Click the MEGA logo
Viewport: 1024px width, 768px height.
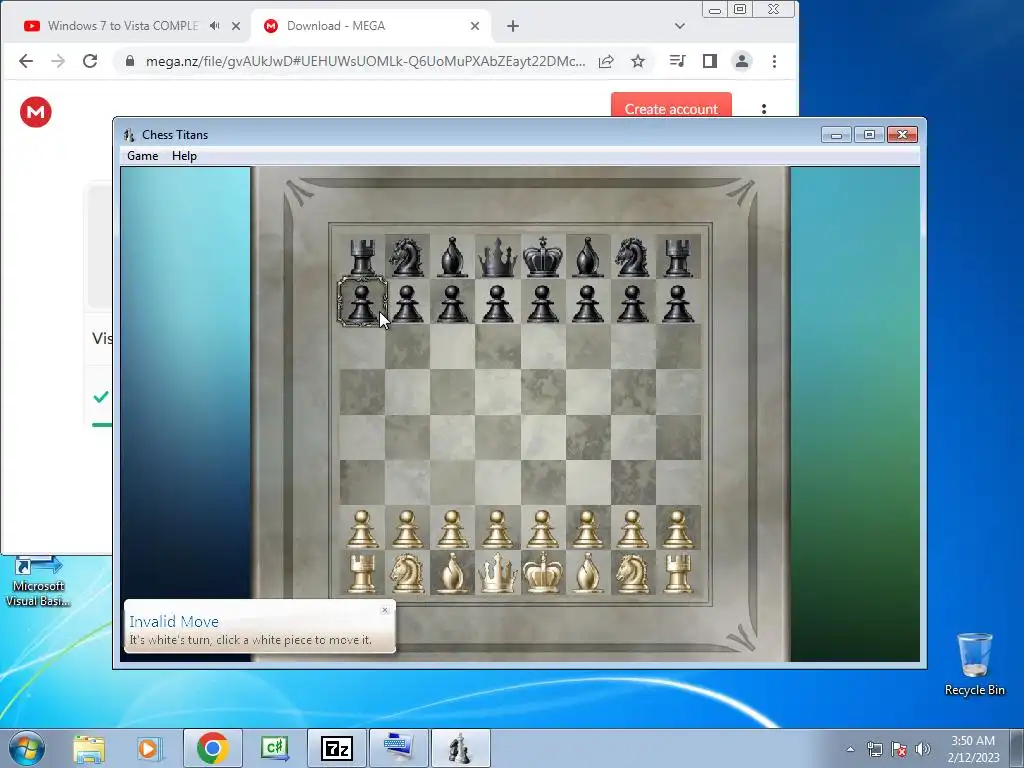click(36, 112)
